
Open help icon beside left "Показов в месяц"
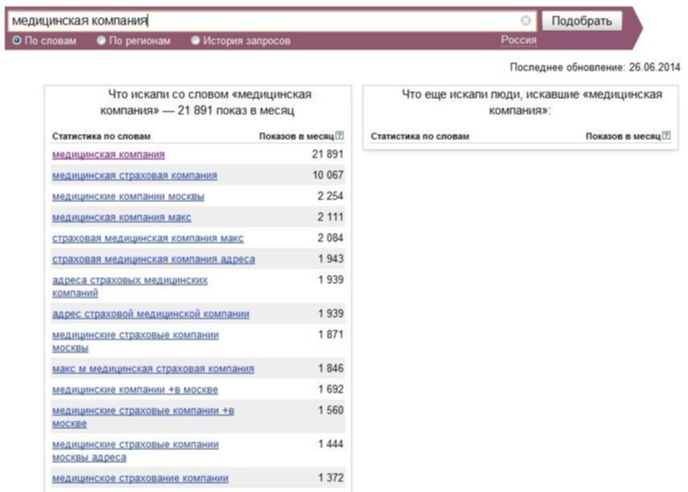point(340,136)
